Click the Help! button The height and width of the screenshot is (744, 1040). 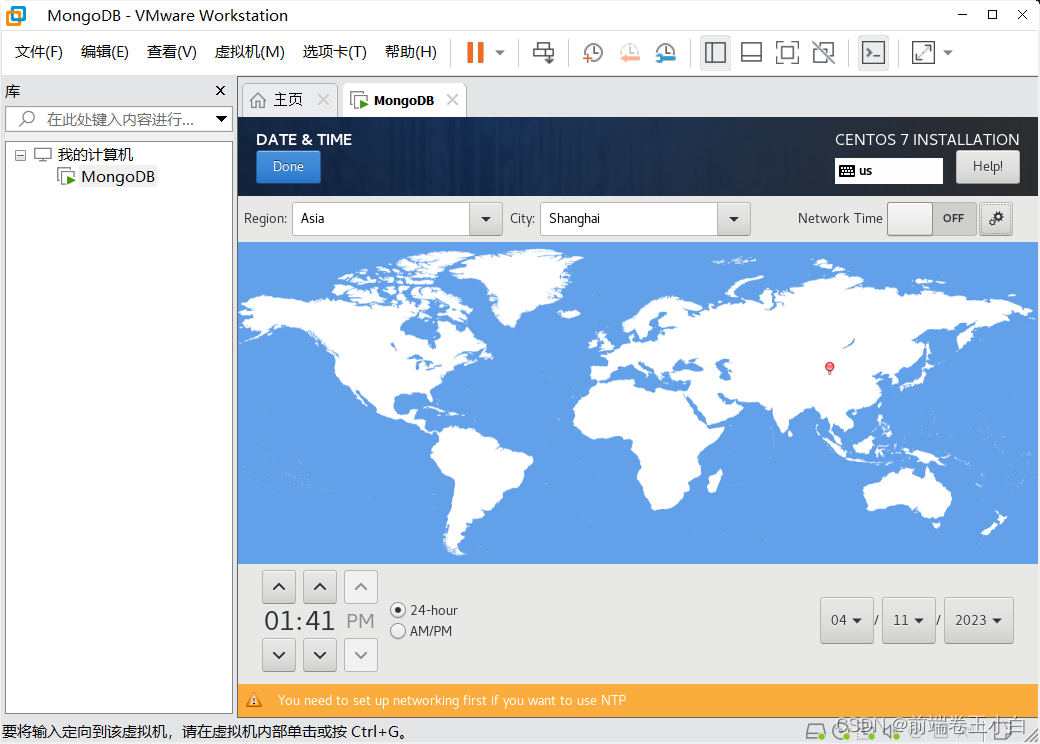[988, 166]
